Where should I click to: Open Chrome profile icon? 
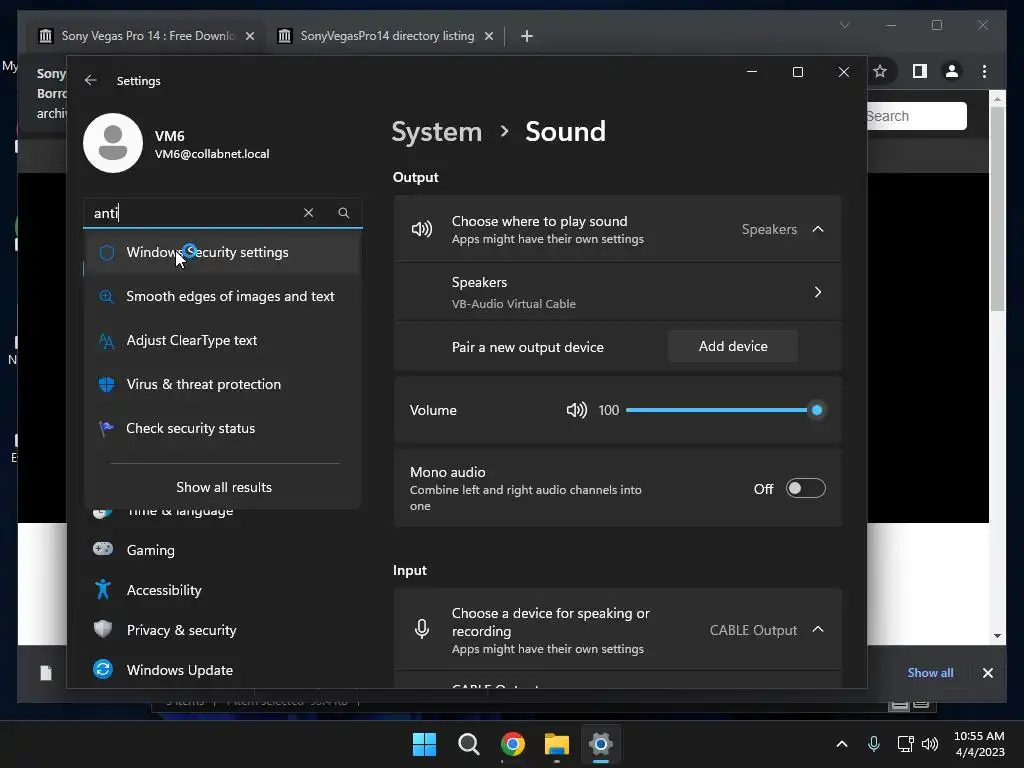point(952,71)
